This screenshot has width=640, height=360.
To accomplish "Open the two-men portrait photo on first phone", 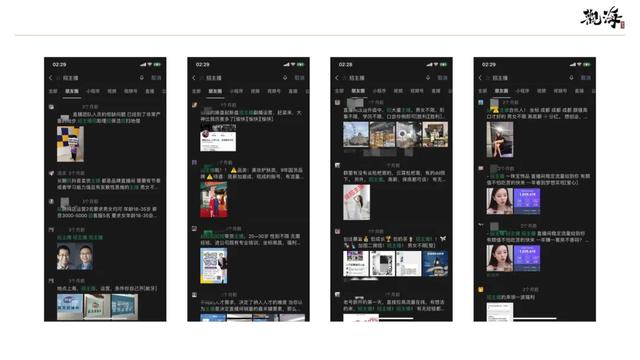I will (x=75, y=257).
